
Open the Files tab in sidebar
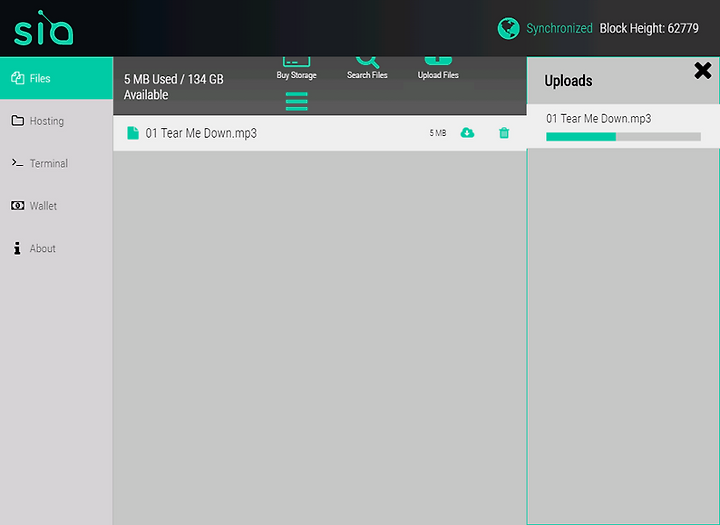56,78
